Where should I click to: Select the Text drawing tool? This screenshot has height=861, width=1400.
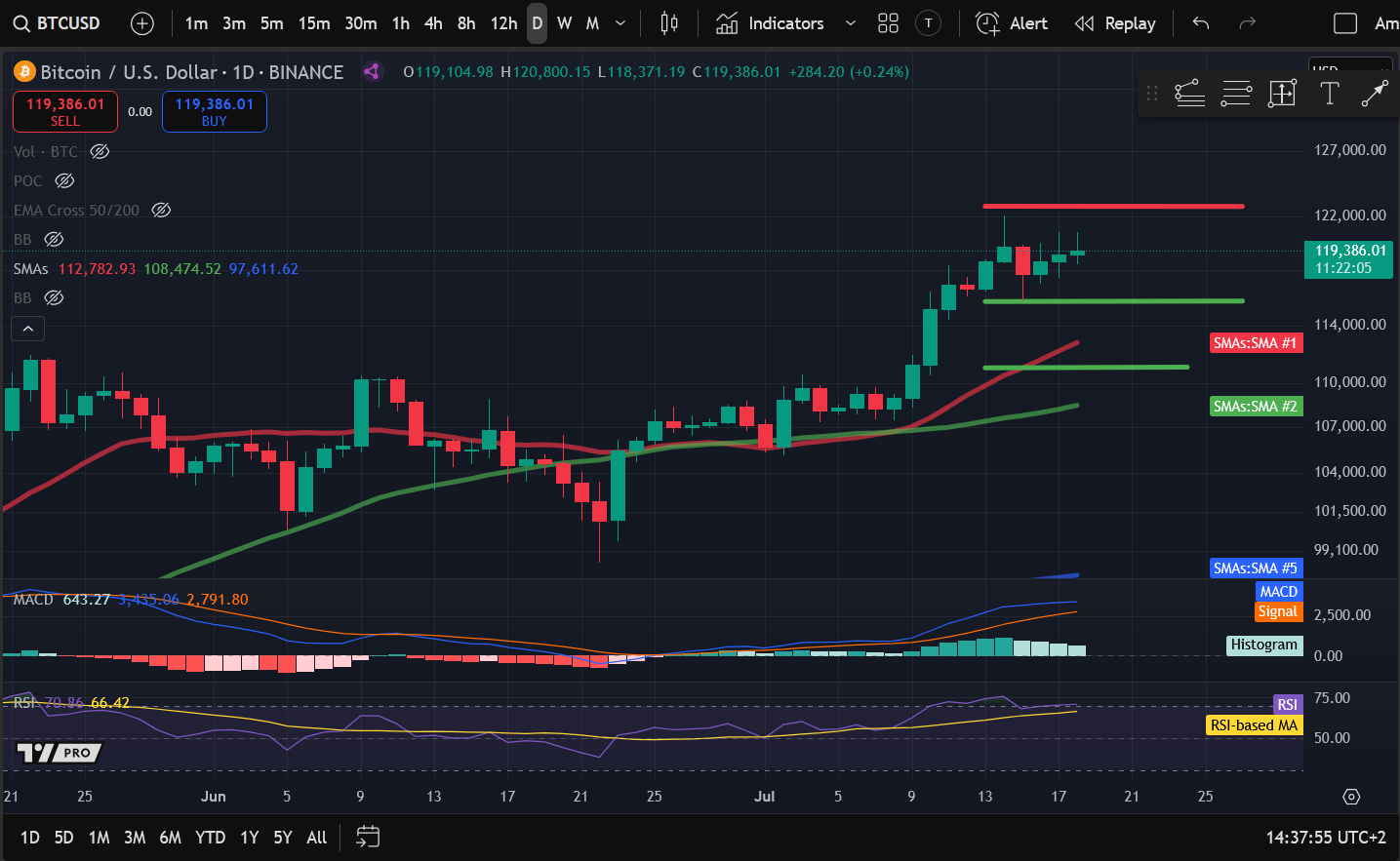click(x=1329, y=94)
